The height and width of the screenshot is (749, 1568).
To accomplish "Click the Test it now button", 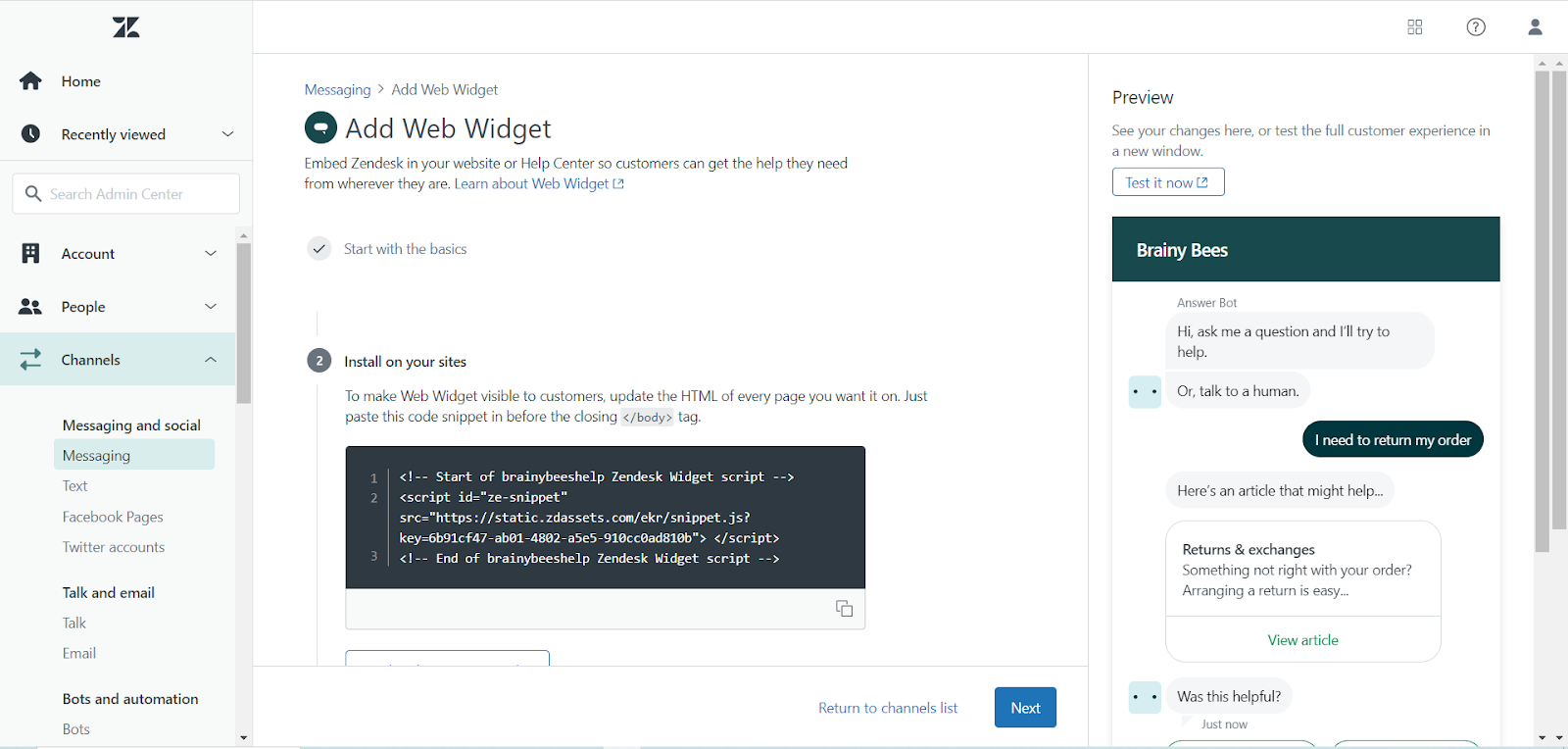I will 1167,182.
